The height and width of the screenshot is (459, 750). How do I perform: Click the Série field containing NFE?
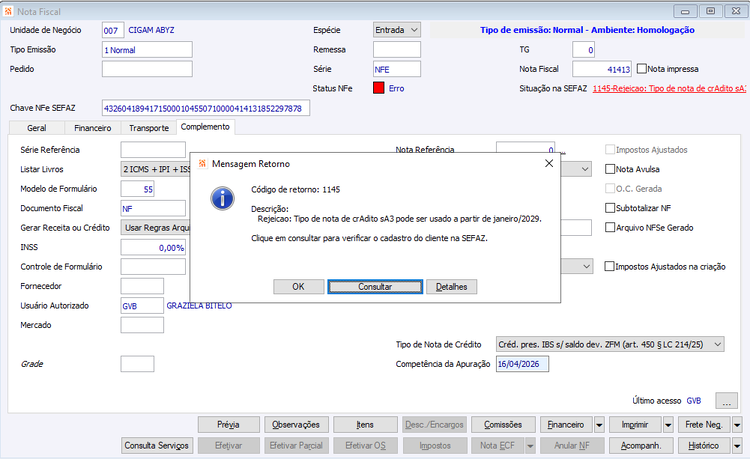[x=397, y=69]
